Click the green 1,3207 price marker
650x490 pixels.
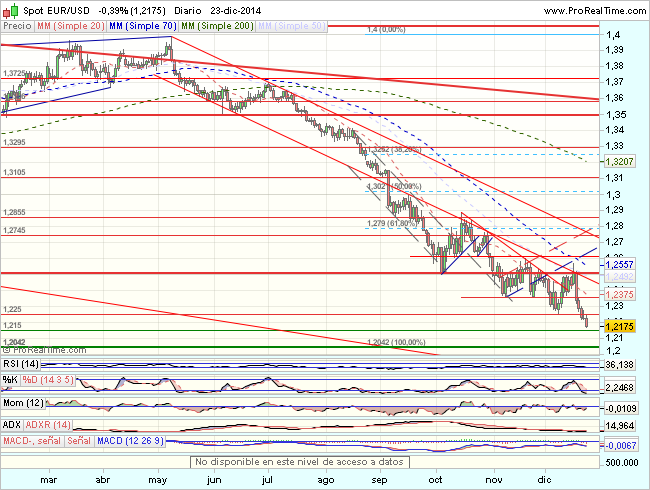pyautogui.click(x=620, y=160)
